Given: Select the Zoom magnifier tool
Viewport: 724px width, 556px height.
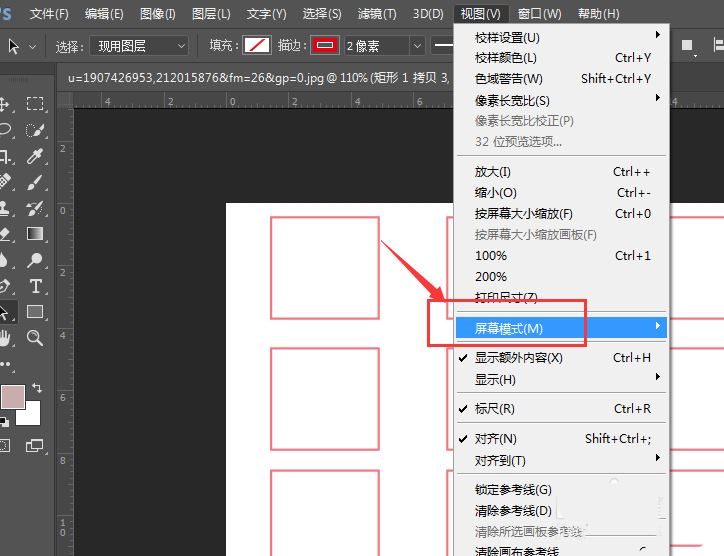Looking at the screenshot, I should point(35,338).
